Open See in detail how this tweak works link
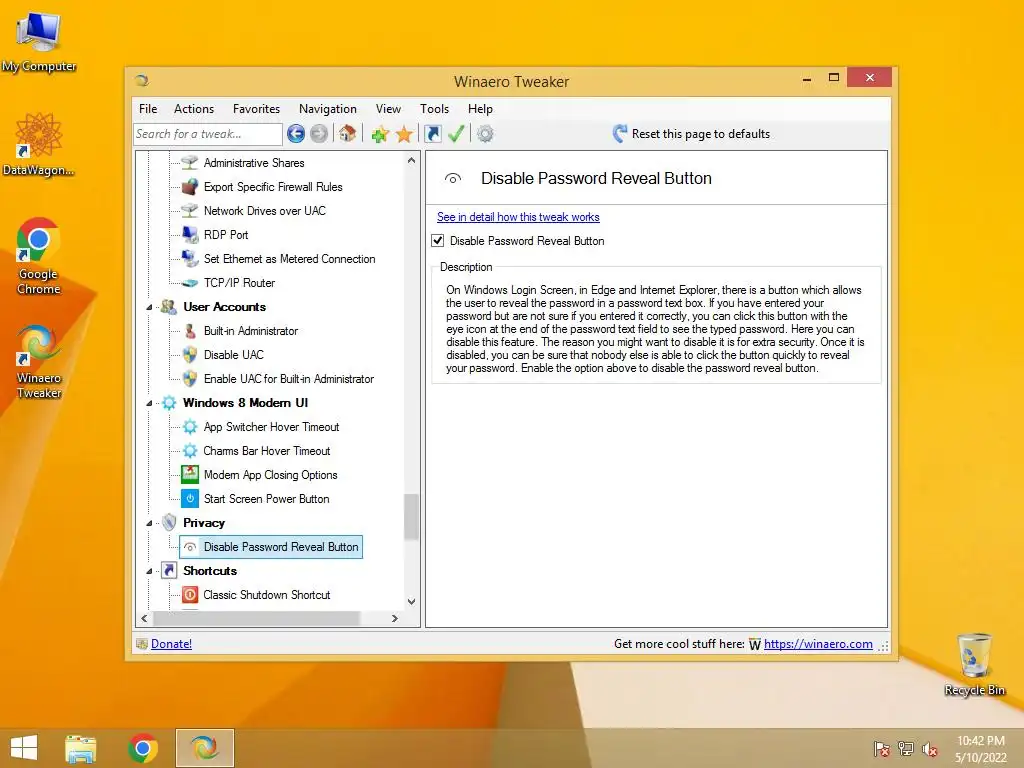 tap(518, 217)
